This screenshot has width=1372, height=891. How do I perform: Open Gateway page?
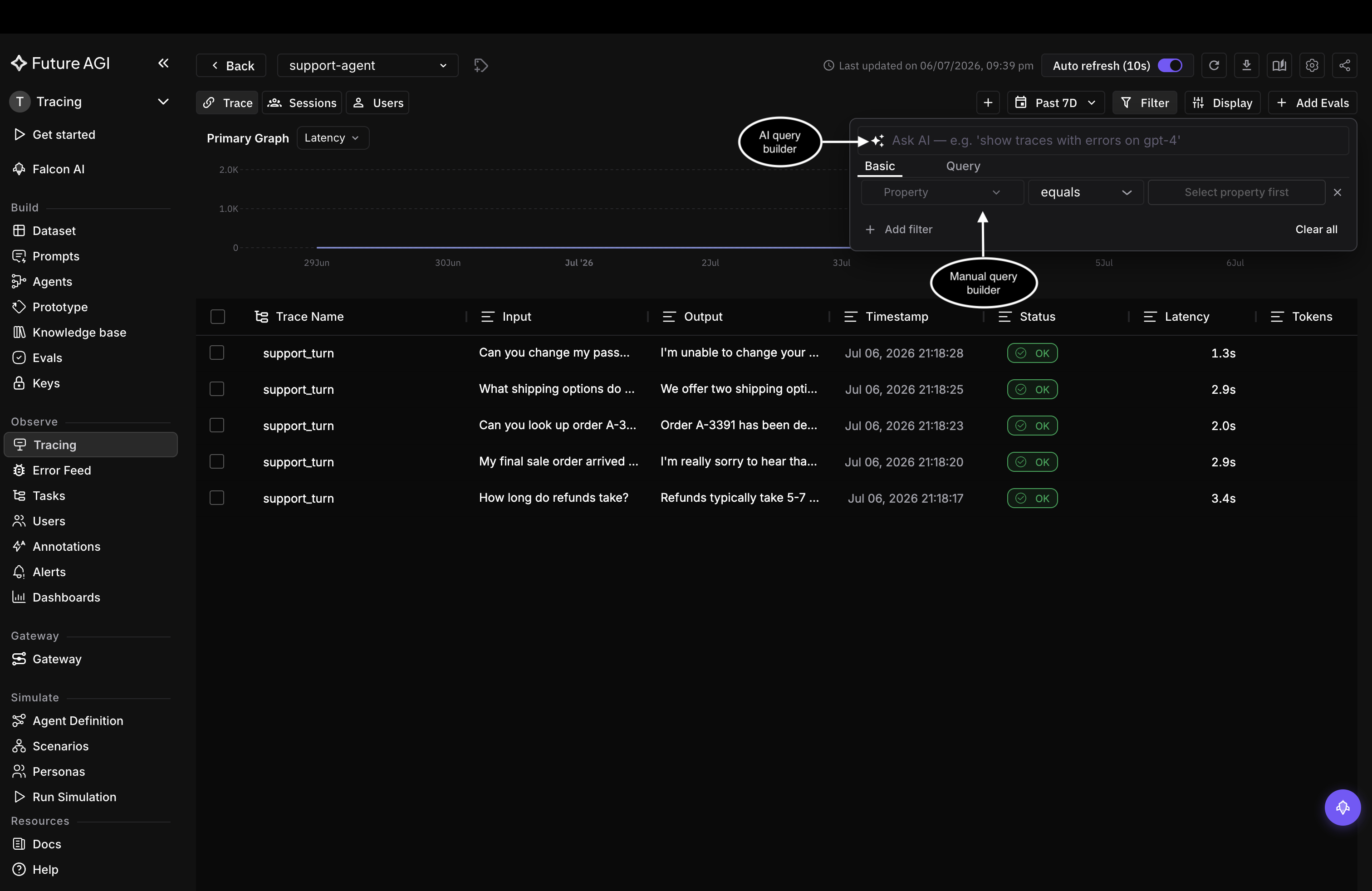57,659
